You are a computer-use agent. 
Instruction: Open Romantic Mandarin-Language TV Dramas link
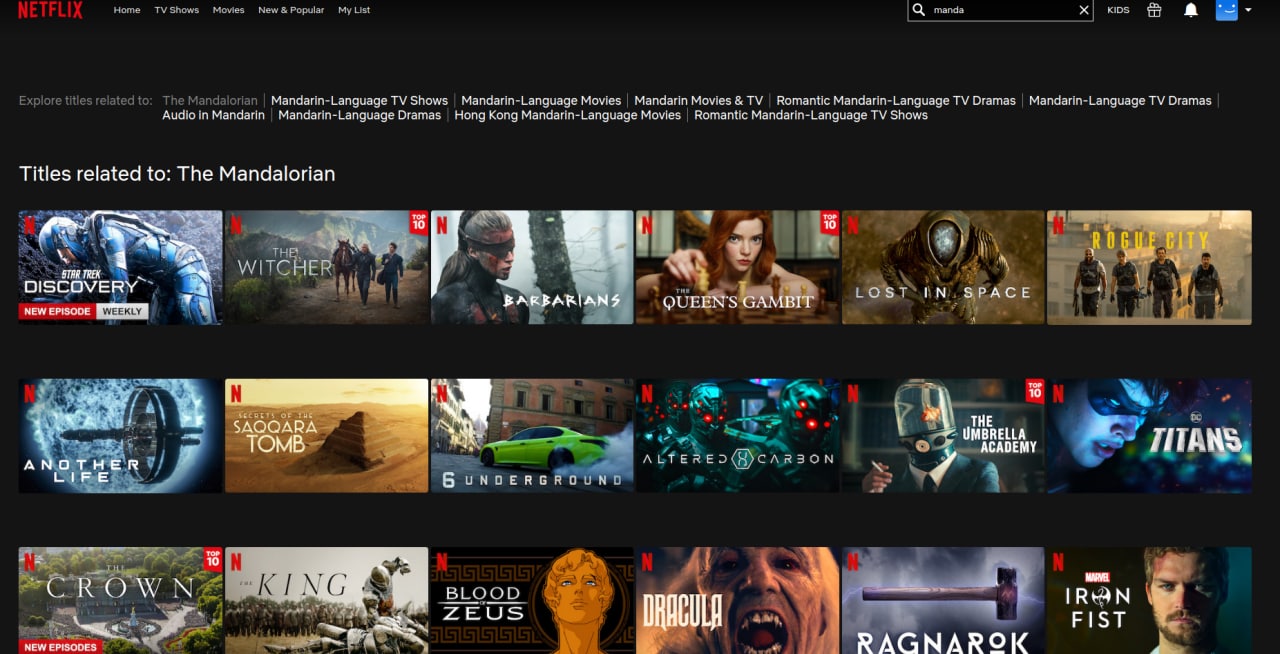coord(896,100)
